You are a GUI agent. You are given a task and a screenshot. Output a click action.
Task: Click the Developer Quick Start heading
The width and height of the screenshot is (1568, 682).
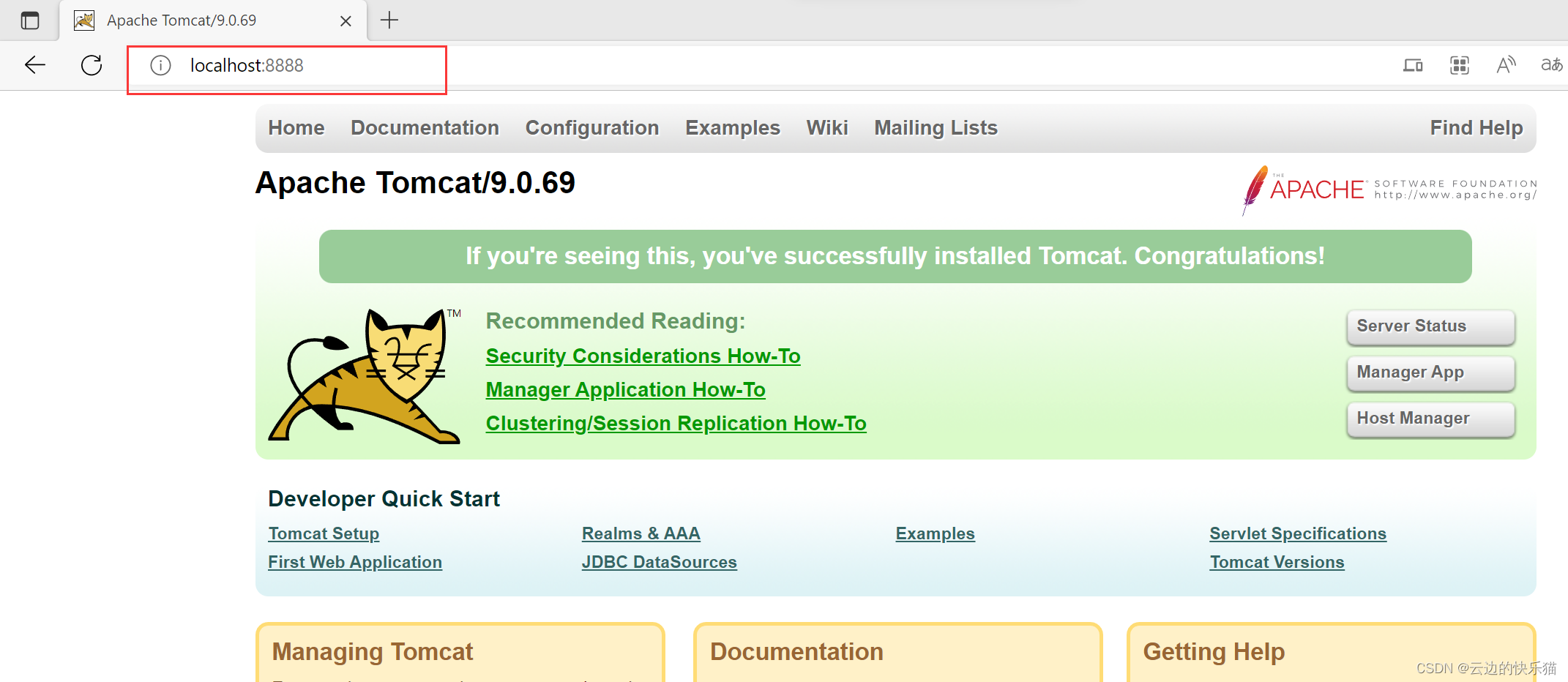[x=384, y=498]
